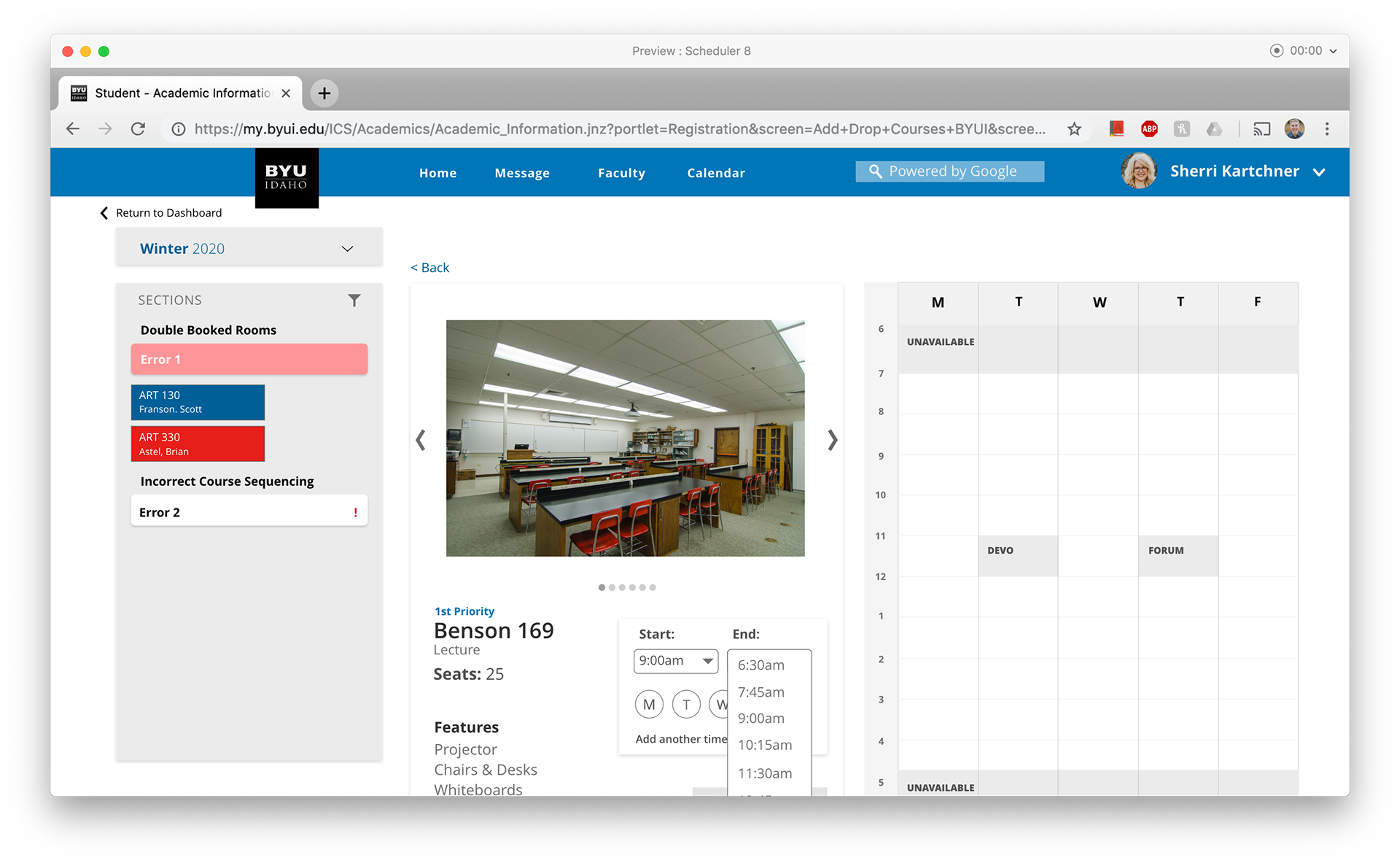The width and height of the screenshot is (1400, 863).
Task: Choose 11:30am as end time
Action: pyautogui.click(x=765, y=773)
